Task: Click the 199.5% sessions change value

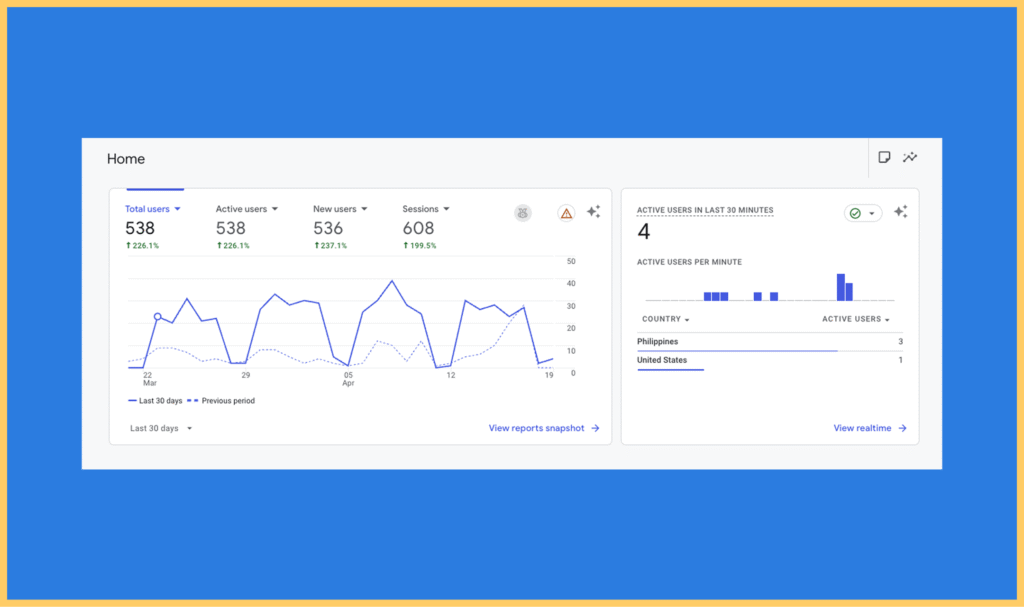Action: click(x=419, y=246)
